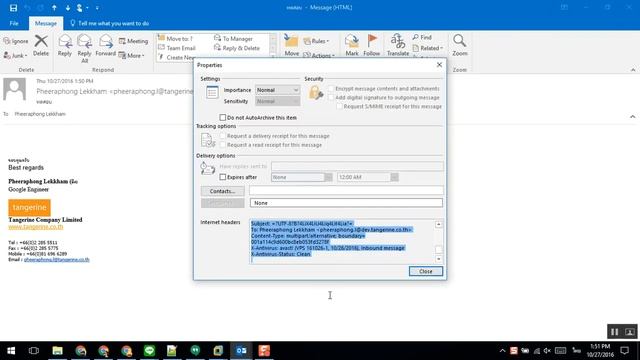
Task: Open the signature email address link
Action: [57, 260]
